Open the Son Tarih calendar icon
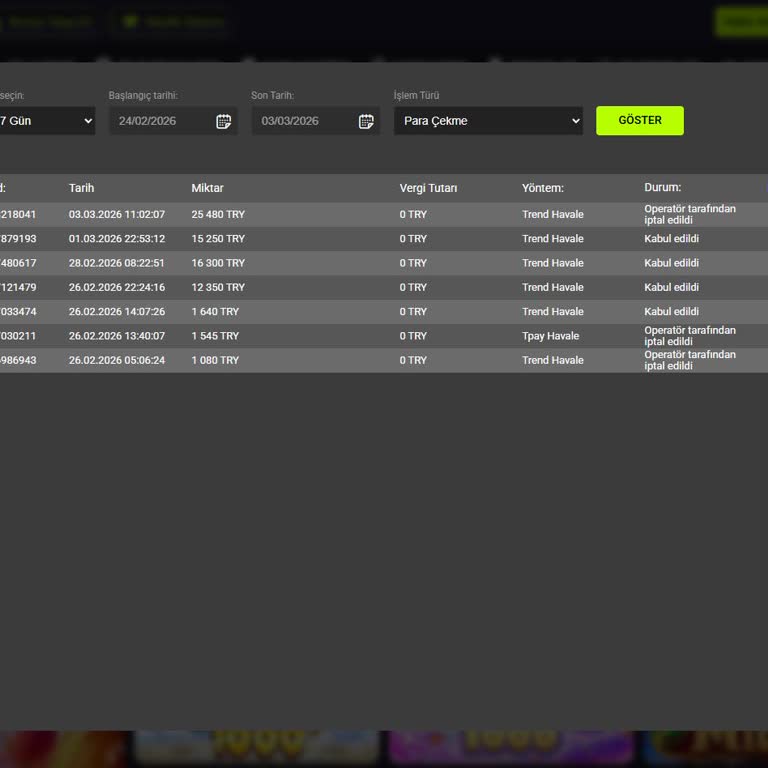This screenshot has width=768, height=768. click(x=366, y=121)
